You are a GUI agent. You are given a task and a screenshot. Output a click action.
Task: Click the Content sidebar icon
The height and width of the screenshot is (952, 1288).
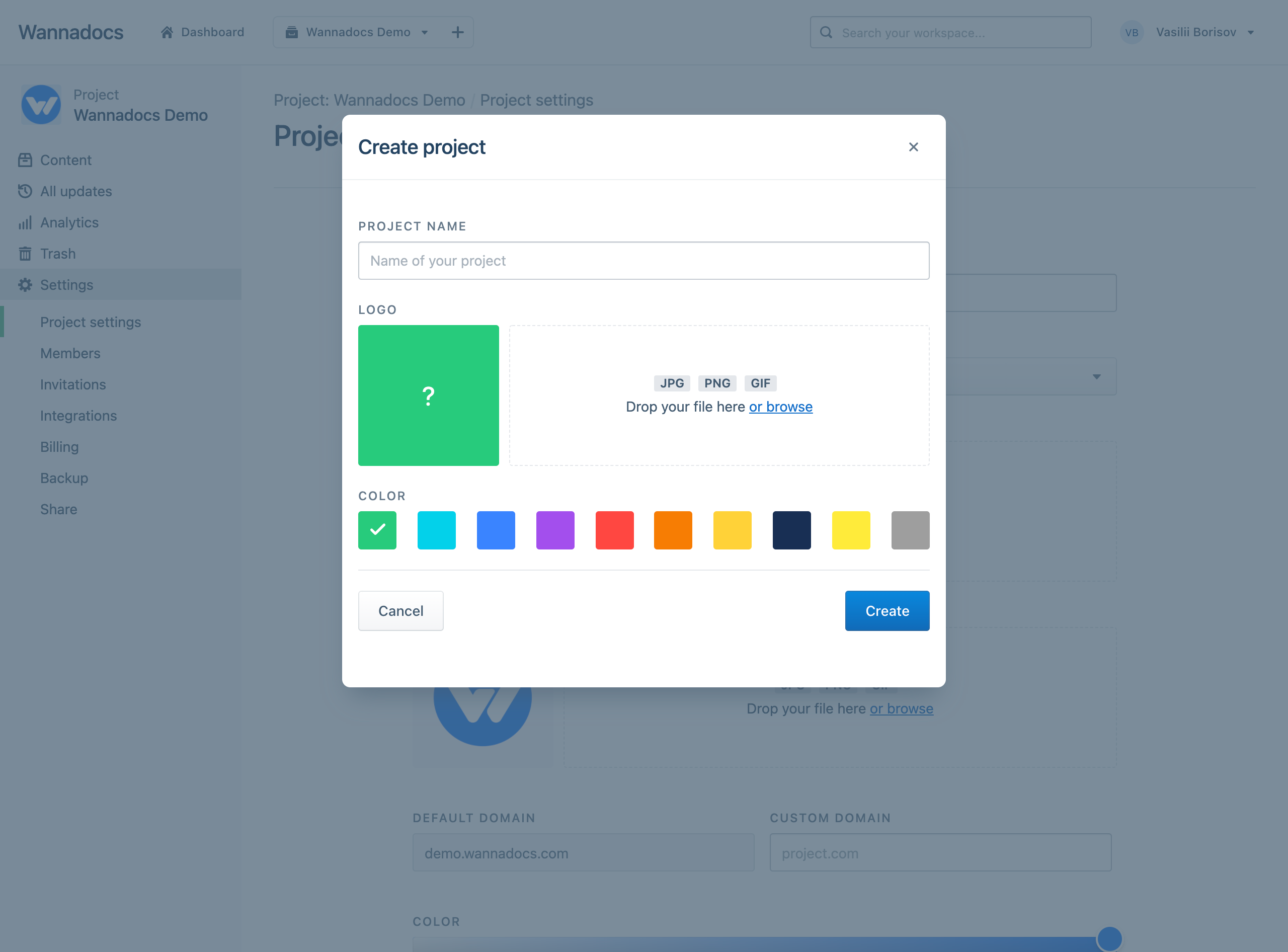(x=25, y=160)
